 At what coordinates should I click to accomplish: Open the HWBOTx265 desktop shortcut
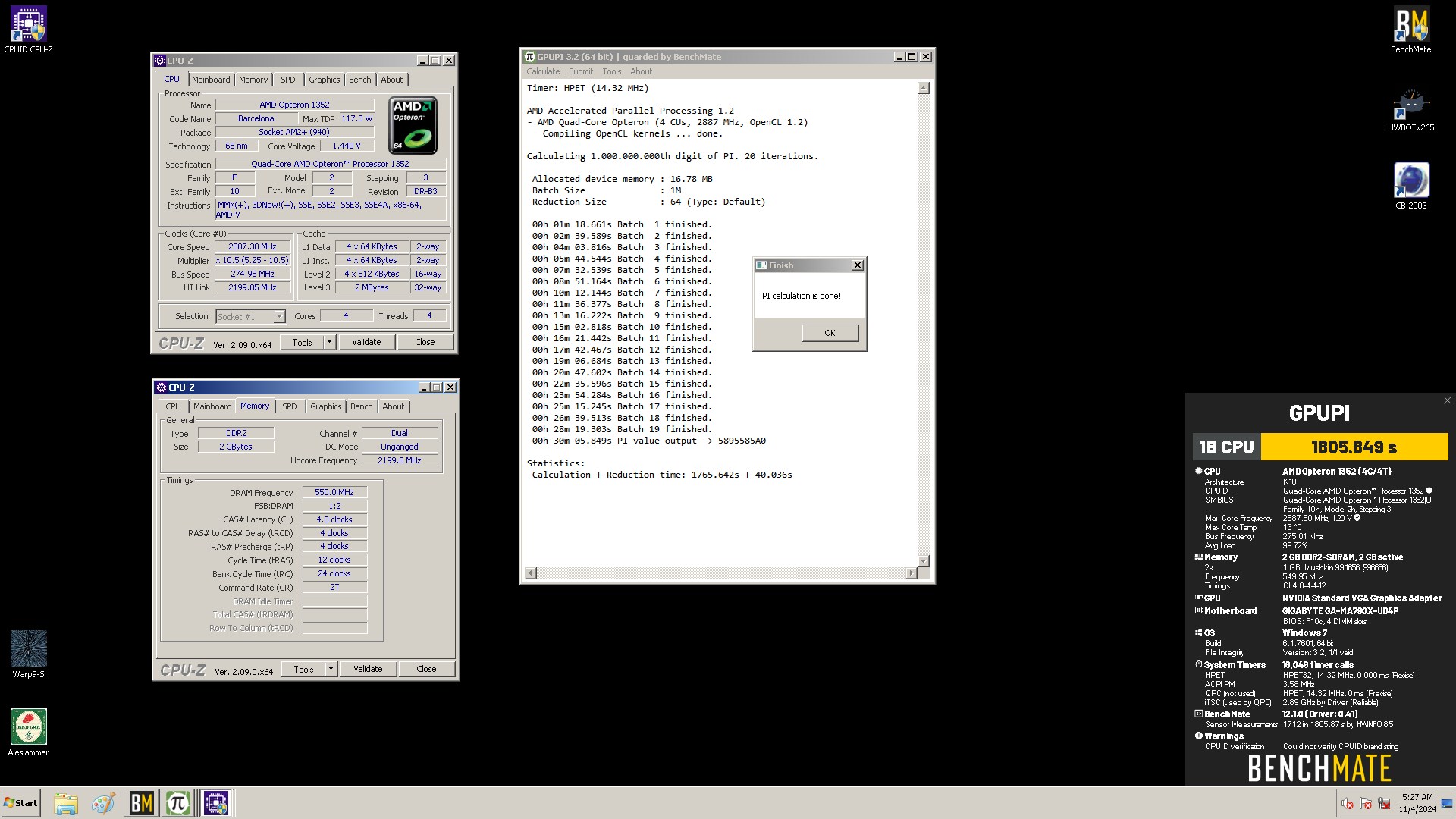click(1410, 109)
